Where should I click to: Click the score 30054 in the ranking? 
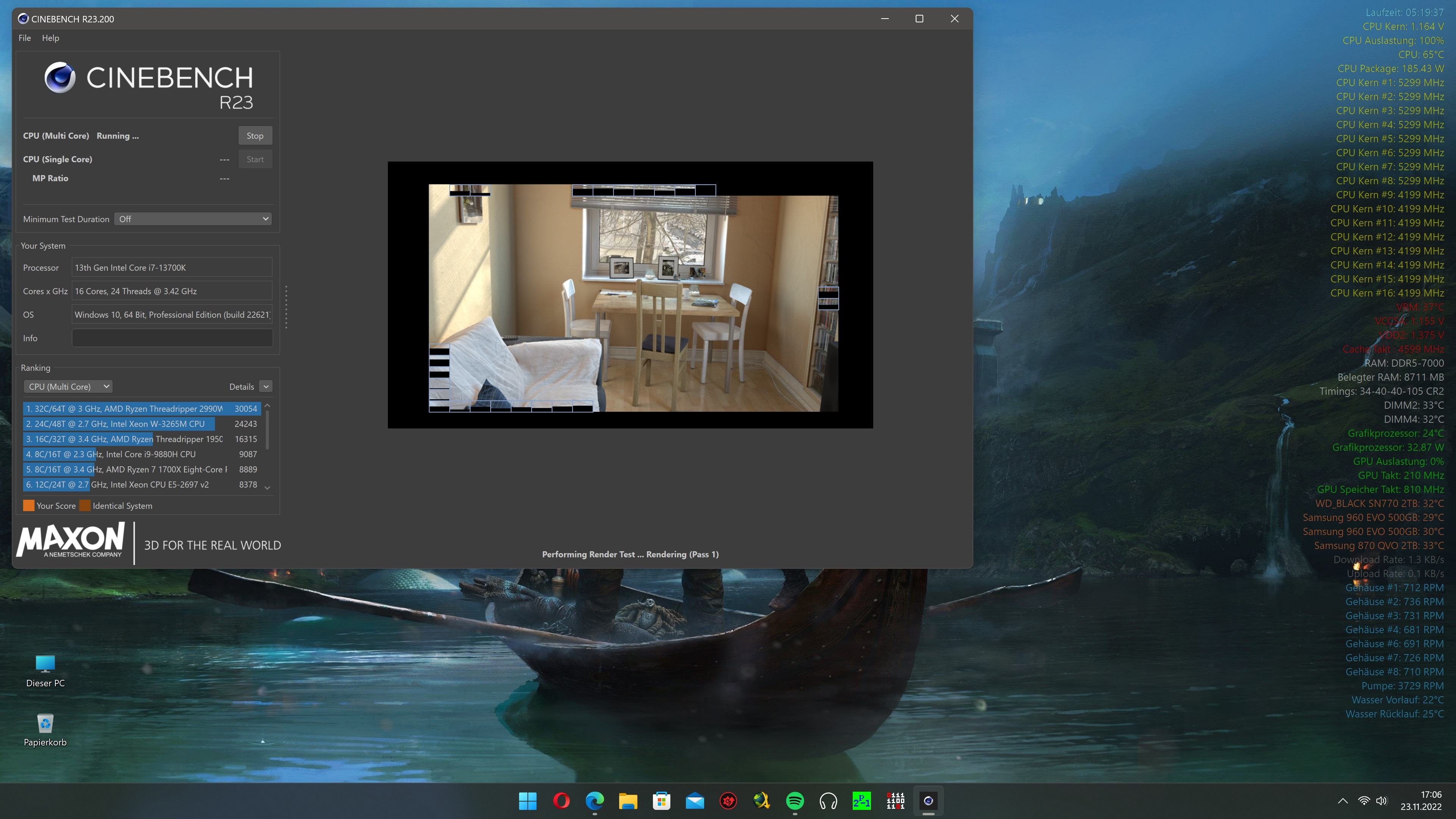click(x=246, y=409)
